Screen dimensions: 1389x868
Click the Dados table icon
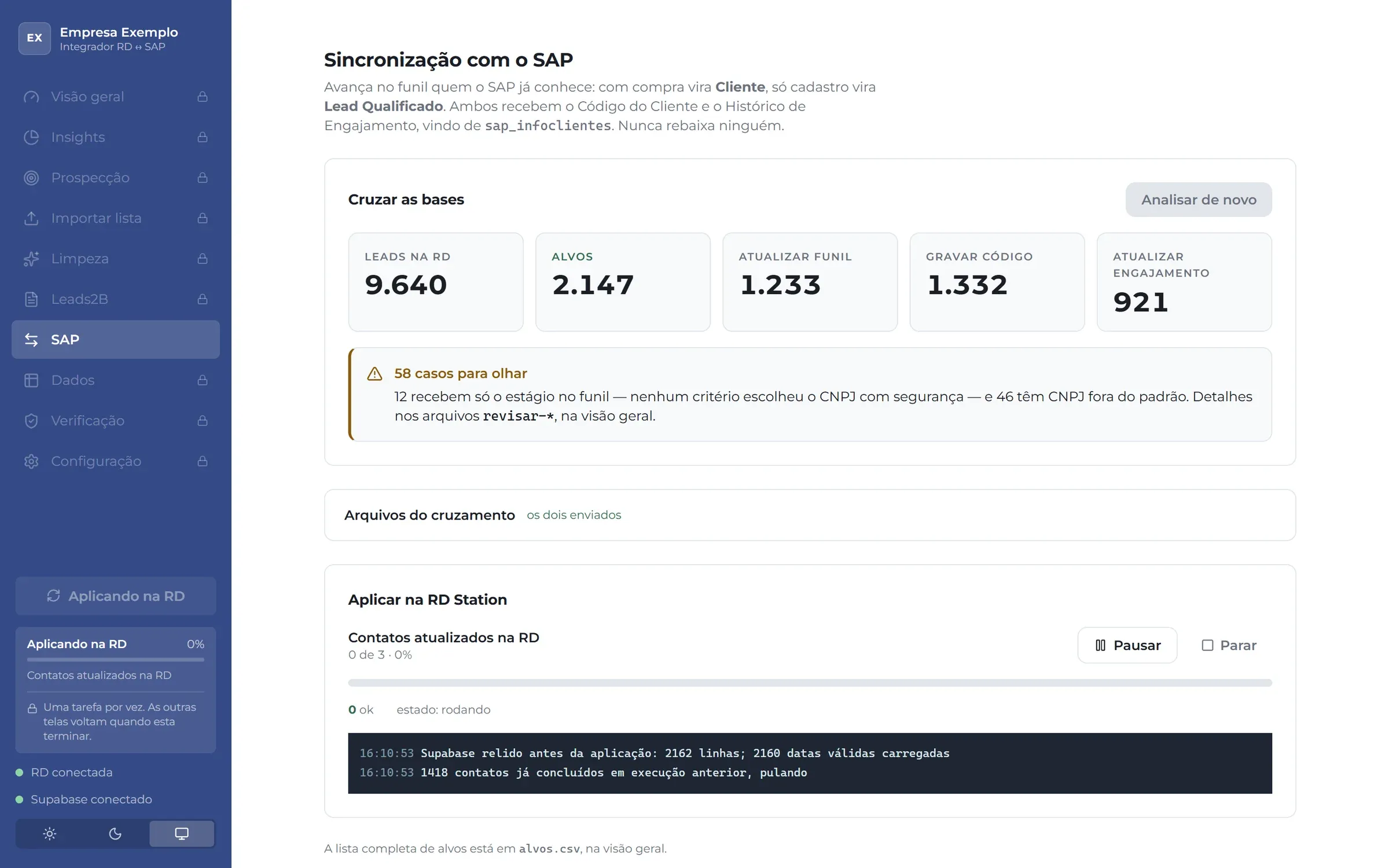pyautogui.click(x=31, y=380)
